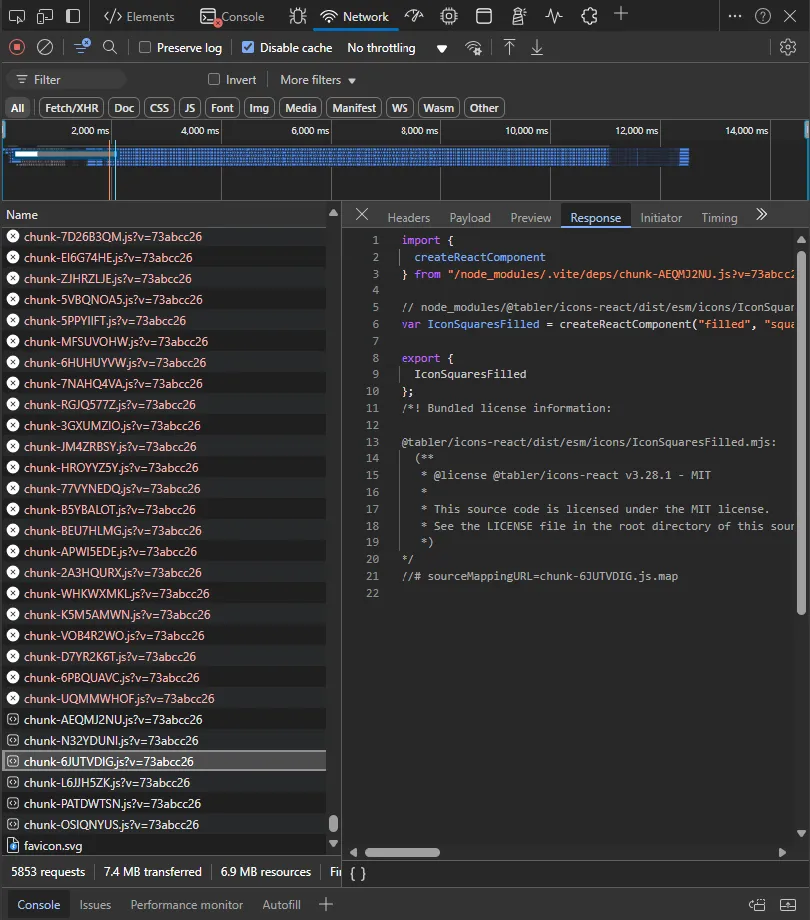Filter by Doc requests

coord(124,108)
